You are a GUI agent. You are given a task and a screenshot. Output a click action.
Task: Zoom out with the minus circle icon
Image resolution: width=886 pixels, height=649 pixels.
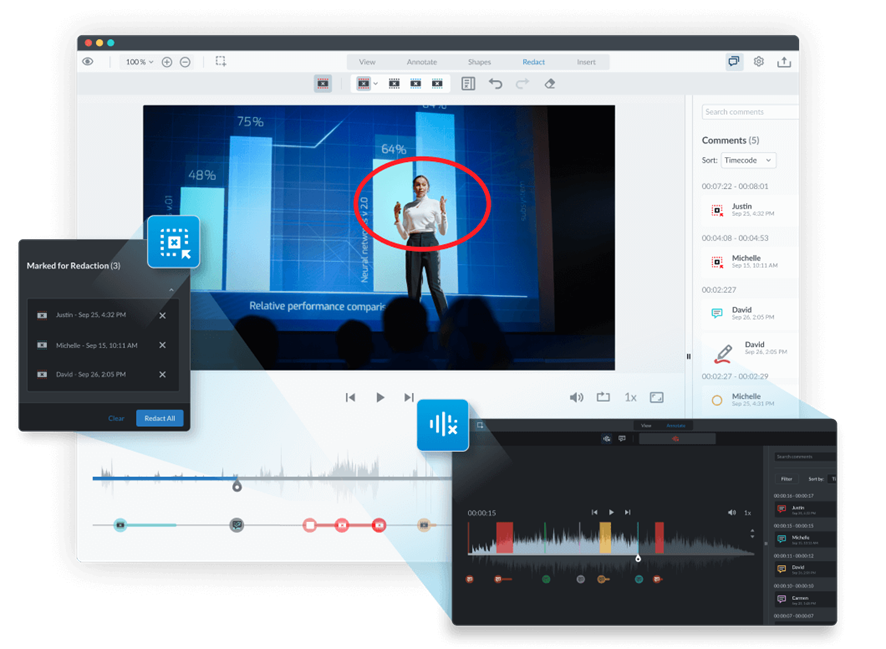point(185,62)
